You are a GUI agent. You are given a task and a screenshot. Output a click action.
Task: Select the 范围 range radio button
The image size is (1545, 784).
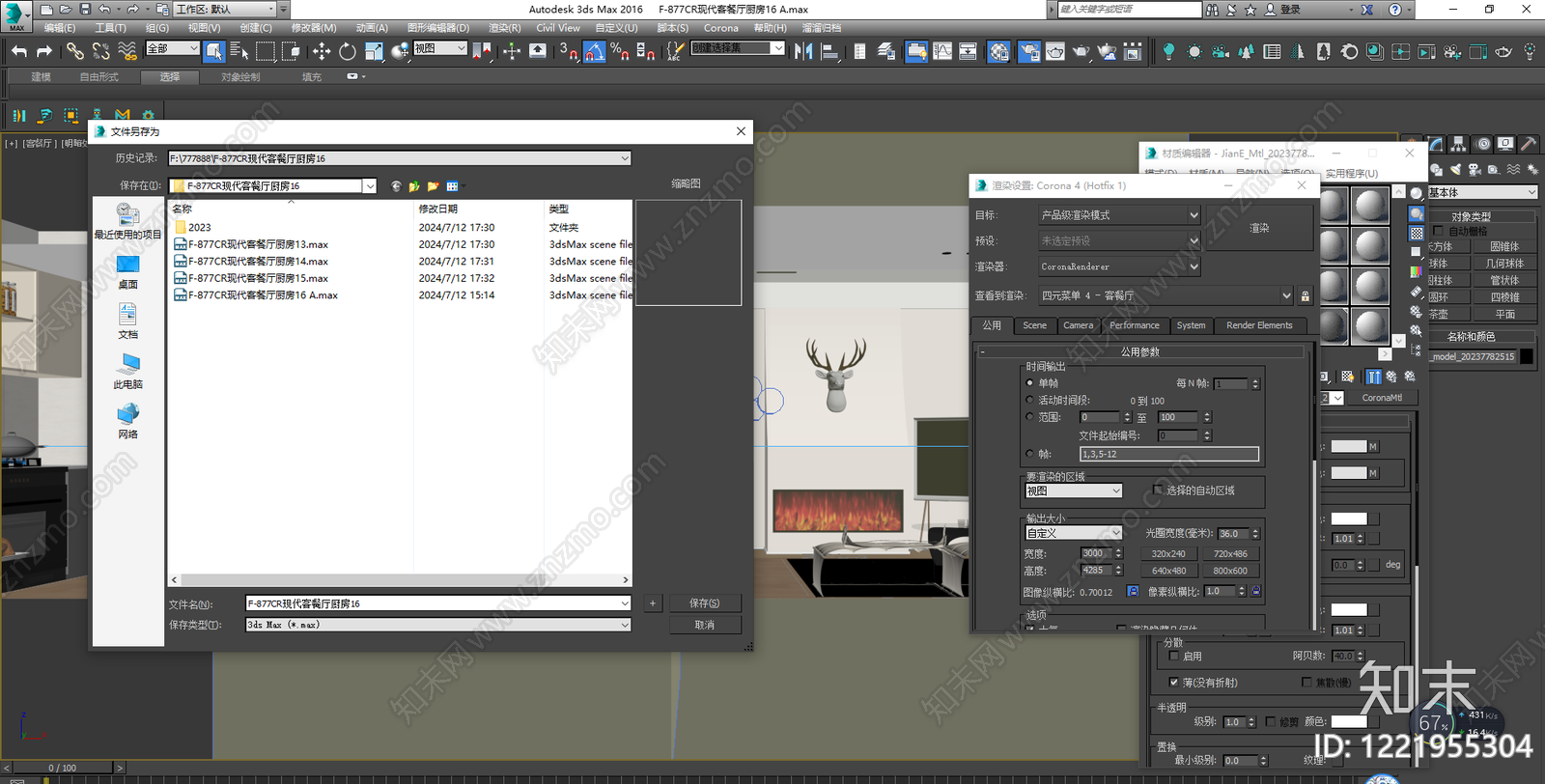pyautogui.click(x=1029, y=417)
